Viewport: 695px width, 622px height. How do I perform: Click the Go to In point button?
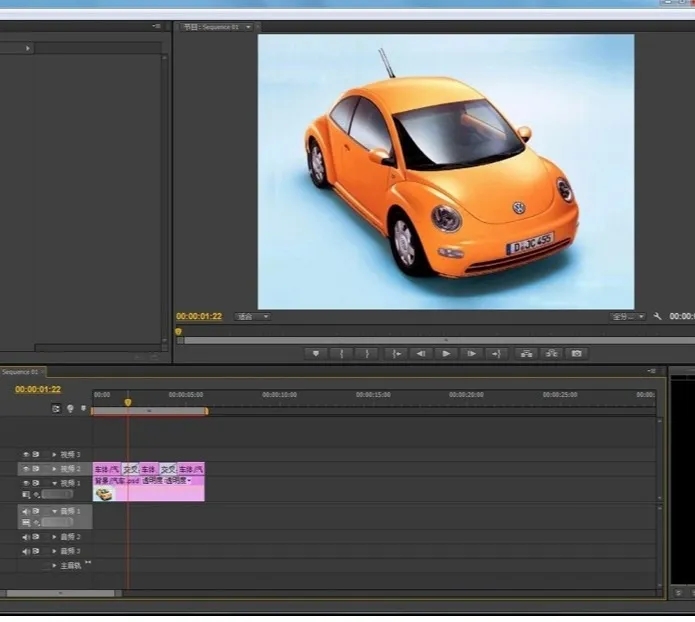pyautogui.click(x=396, y=353)
